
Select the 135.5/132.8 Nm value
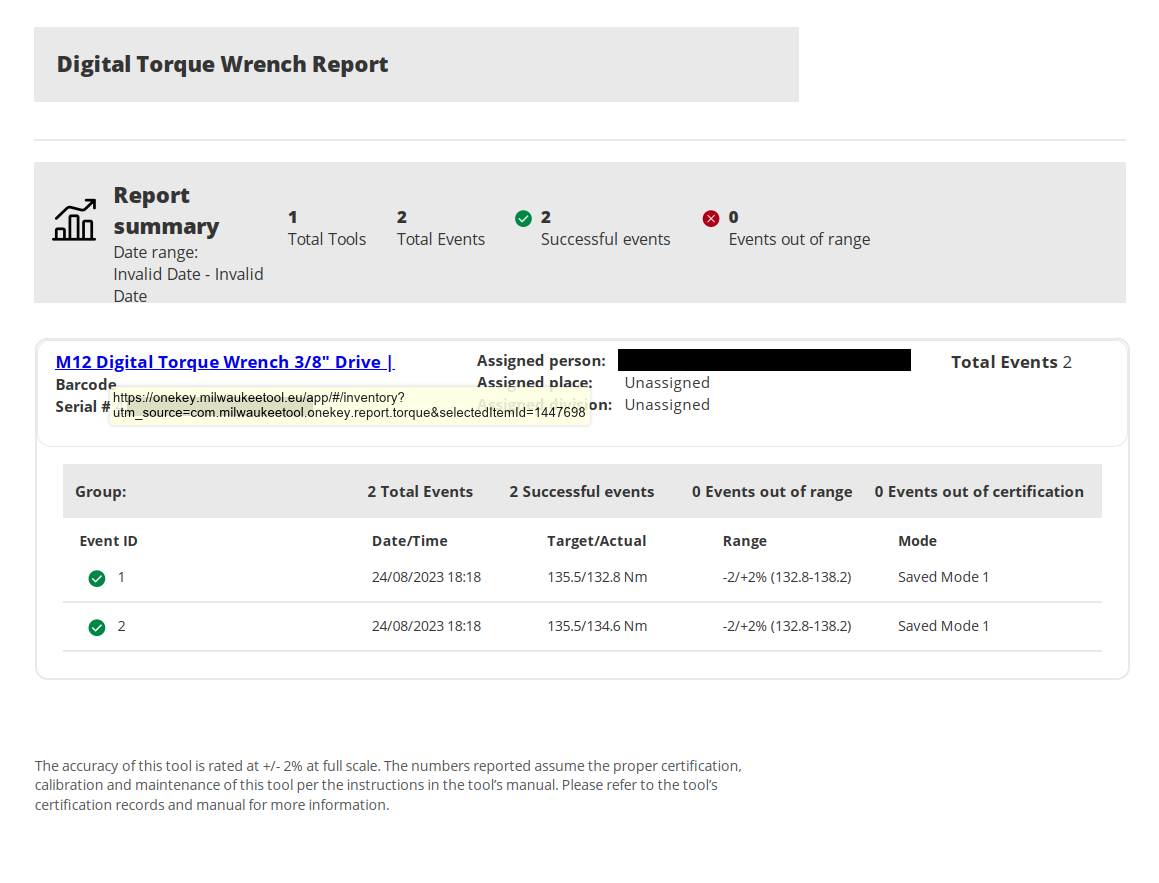597,577
